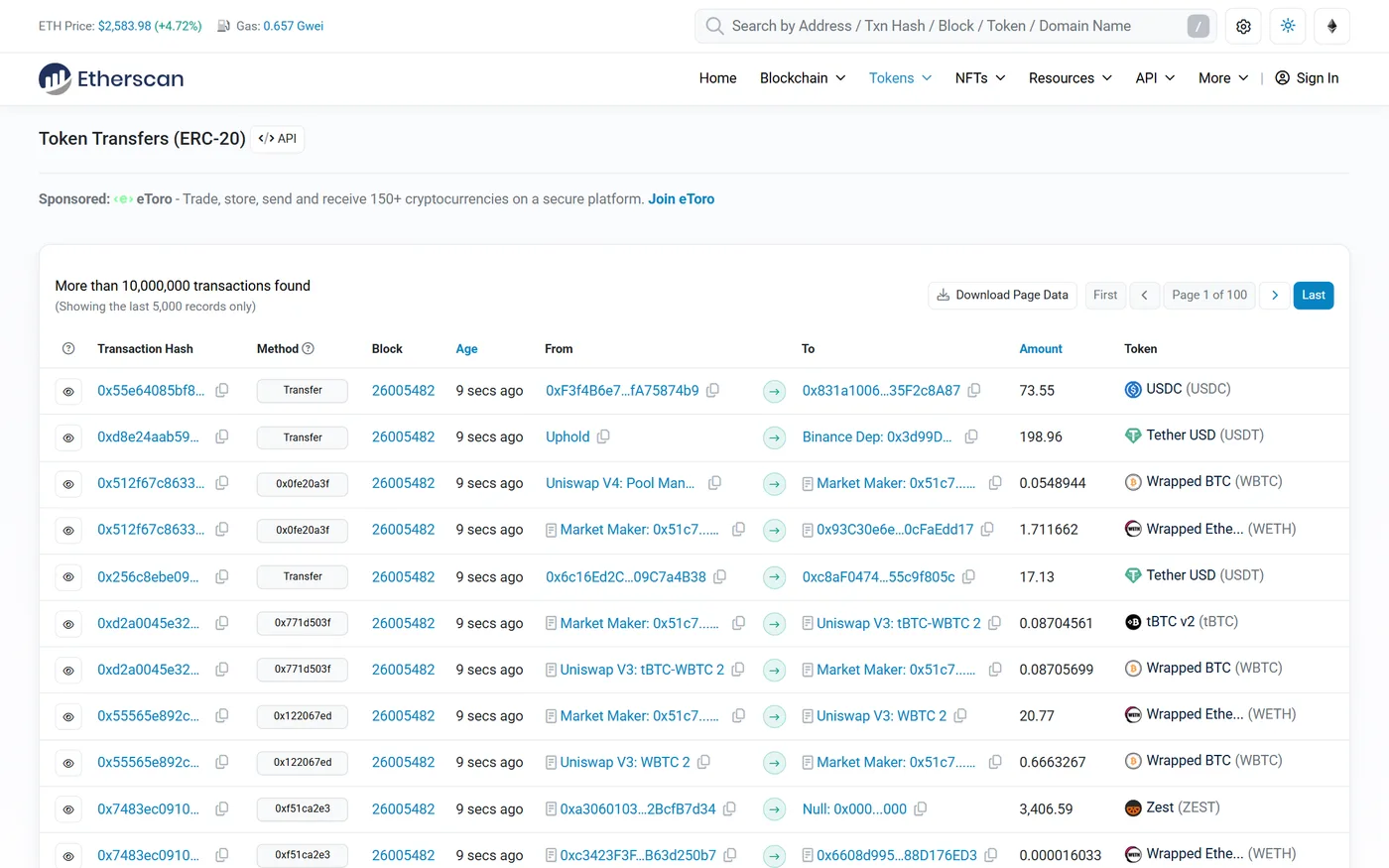Copy sender address 0xF3f4B6e7...fA75874b9

click(x=712, y=390)
